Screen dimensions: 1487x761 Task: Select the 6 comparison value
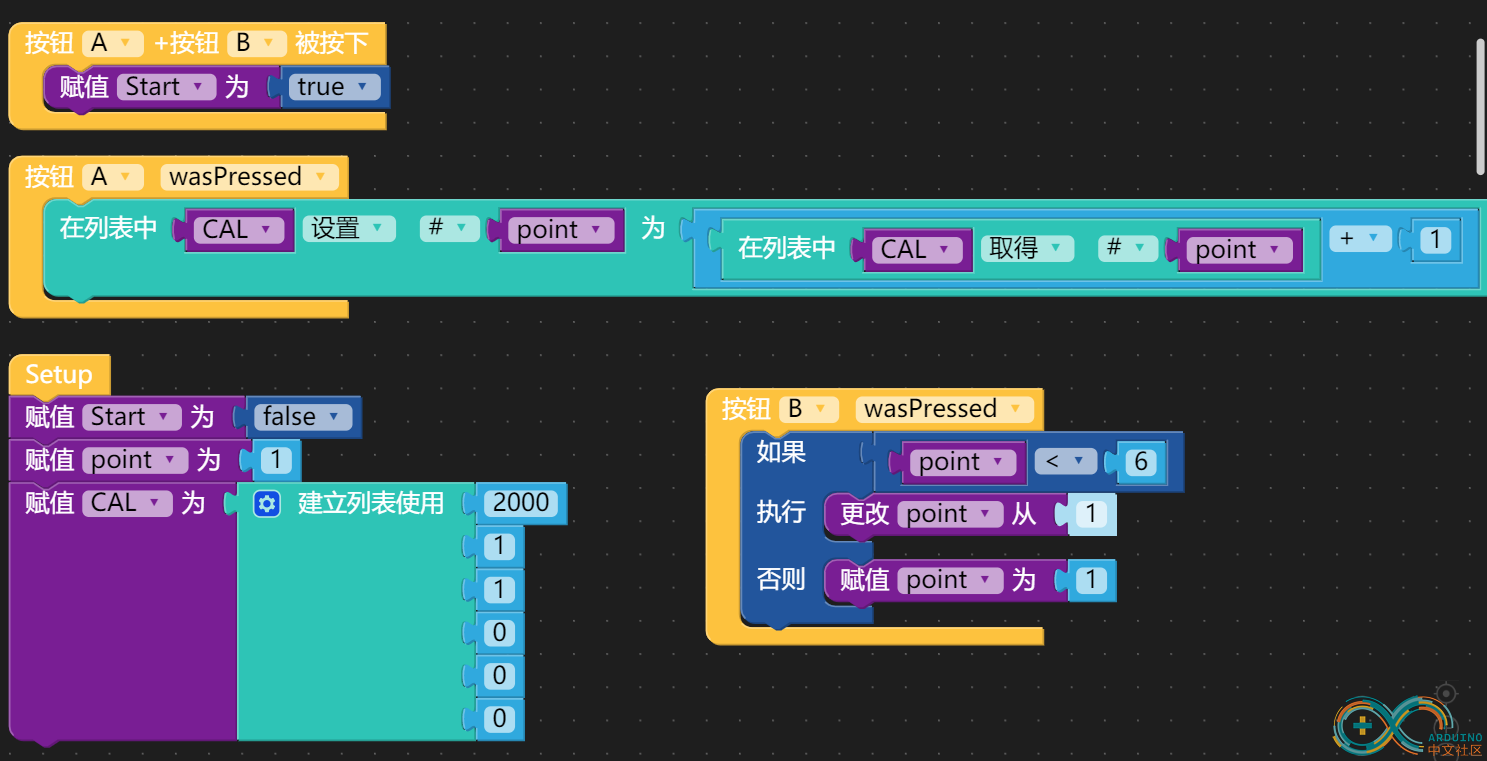point(1140,462)
